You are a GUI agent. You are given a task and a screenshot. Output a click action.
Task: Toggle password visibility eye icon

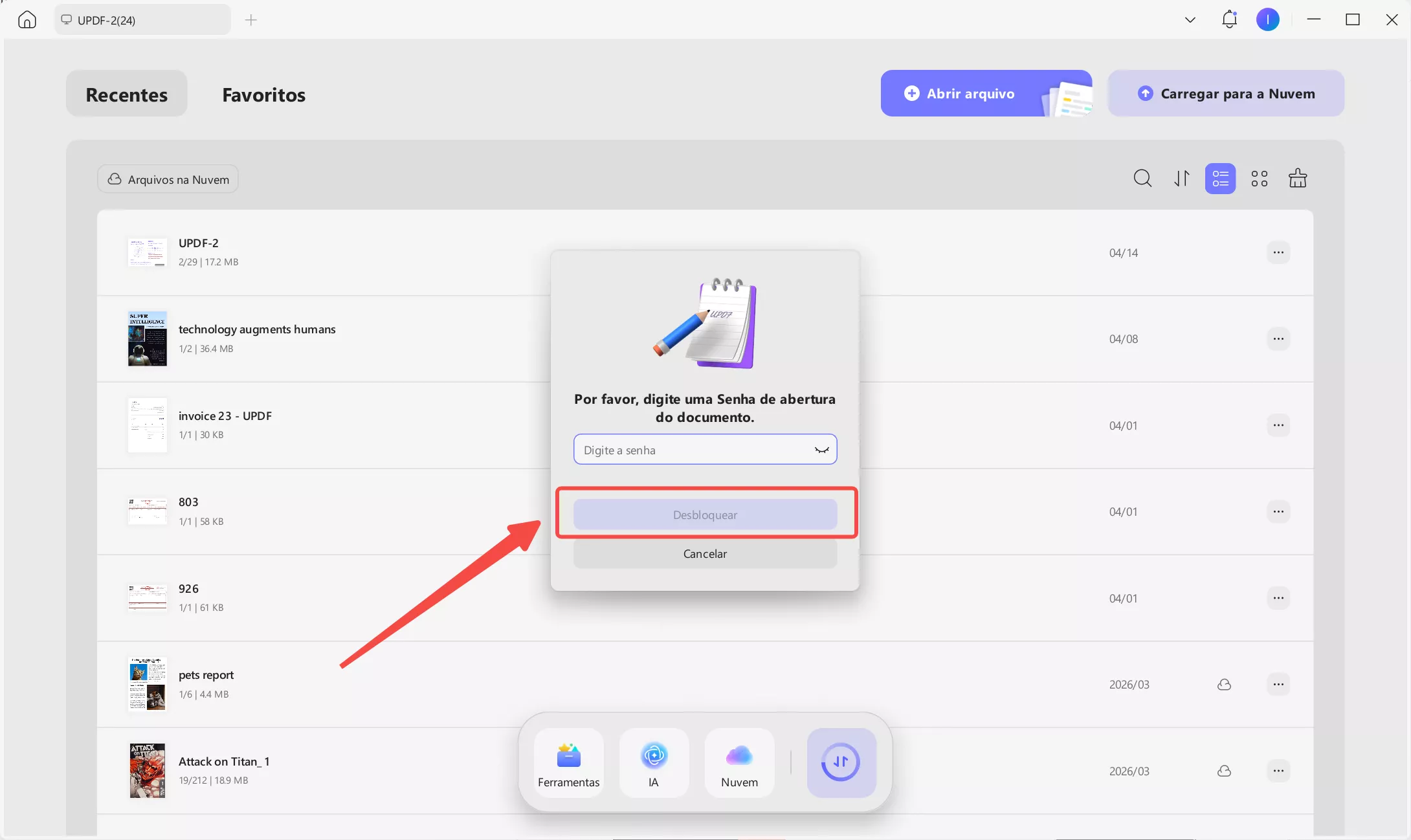pos(821,450)
